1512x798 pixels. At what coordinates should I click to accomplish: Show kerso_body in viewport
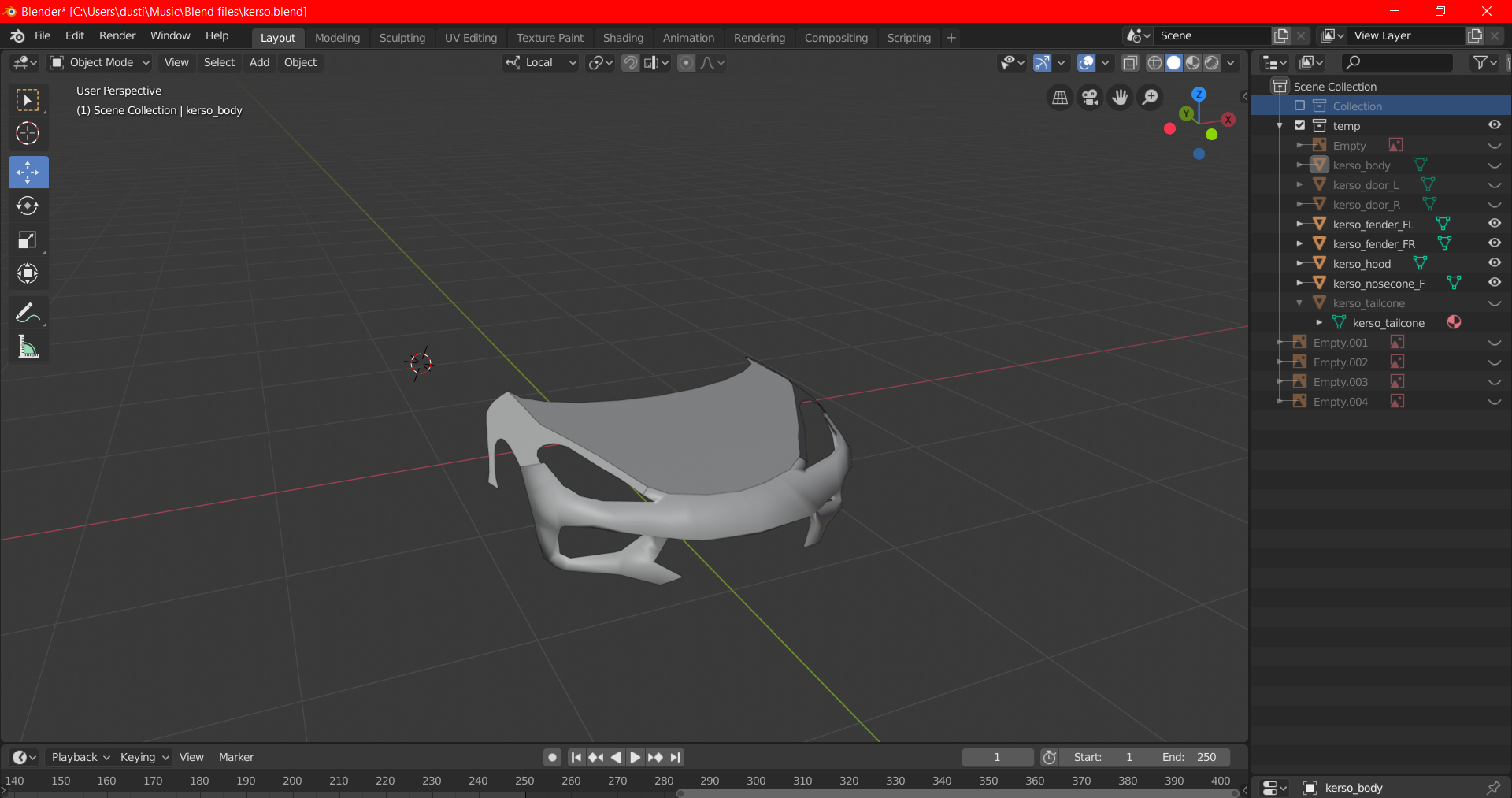tap(1494, 165)
